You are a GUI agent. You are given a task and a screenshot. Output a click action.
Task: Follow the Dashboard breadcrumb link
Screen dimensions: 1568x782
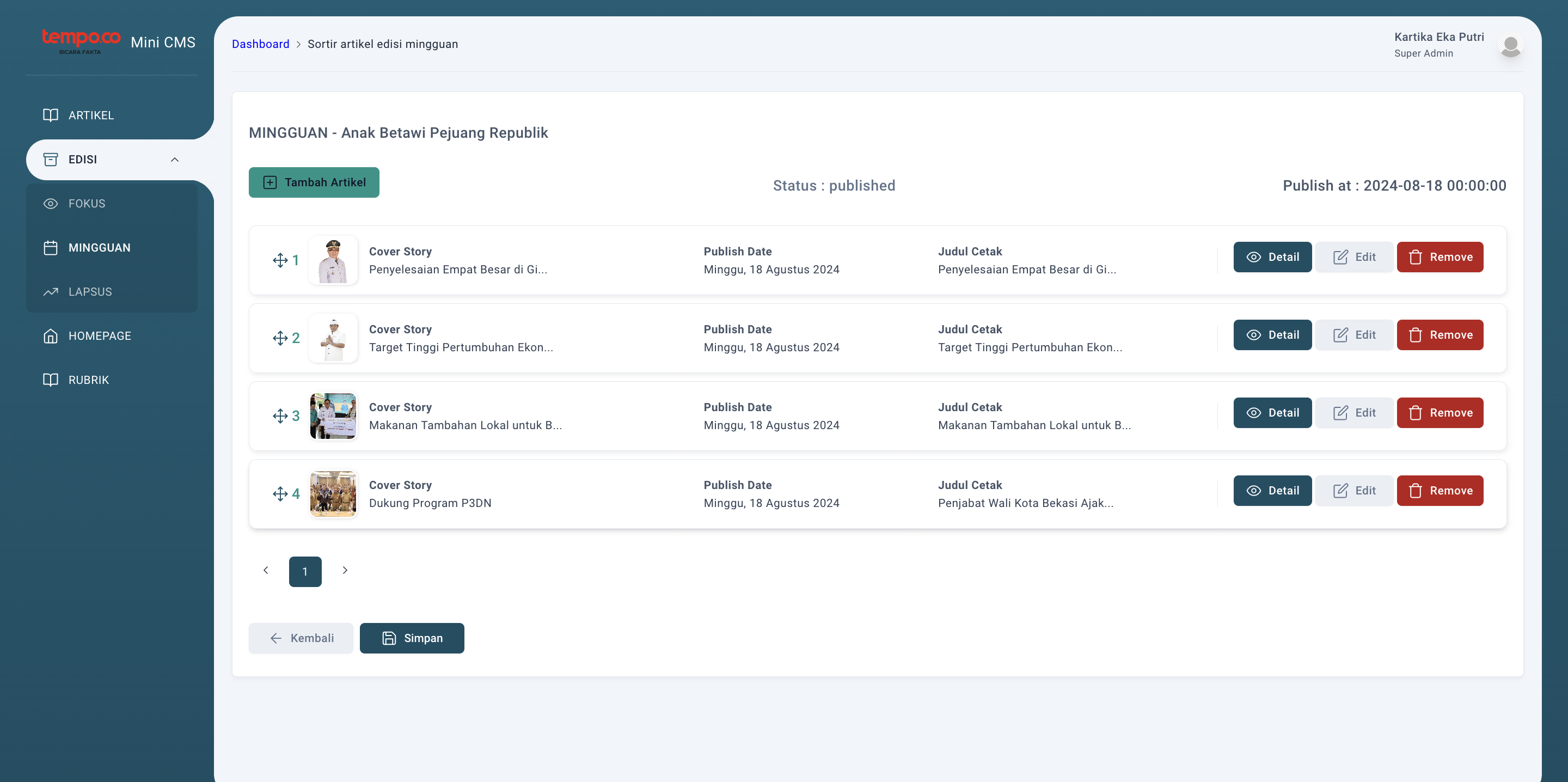click(260, 44)
